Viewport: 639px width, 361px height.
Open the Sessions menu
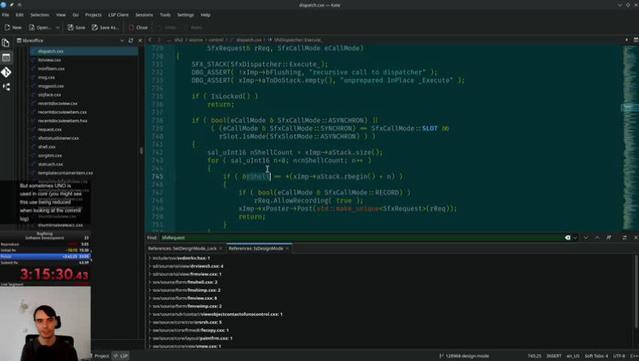click(x=144, y=15)
